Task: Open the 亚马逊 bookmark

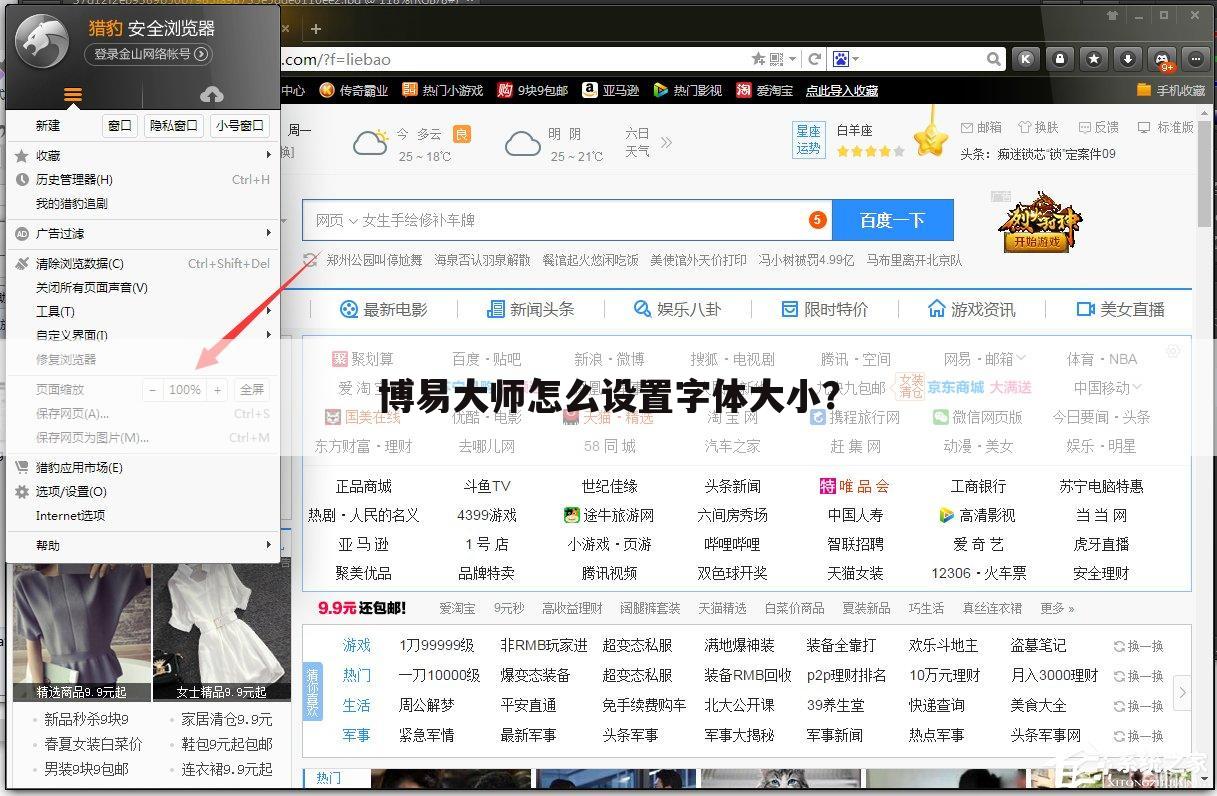Action: 611,90
